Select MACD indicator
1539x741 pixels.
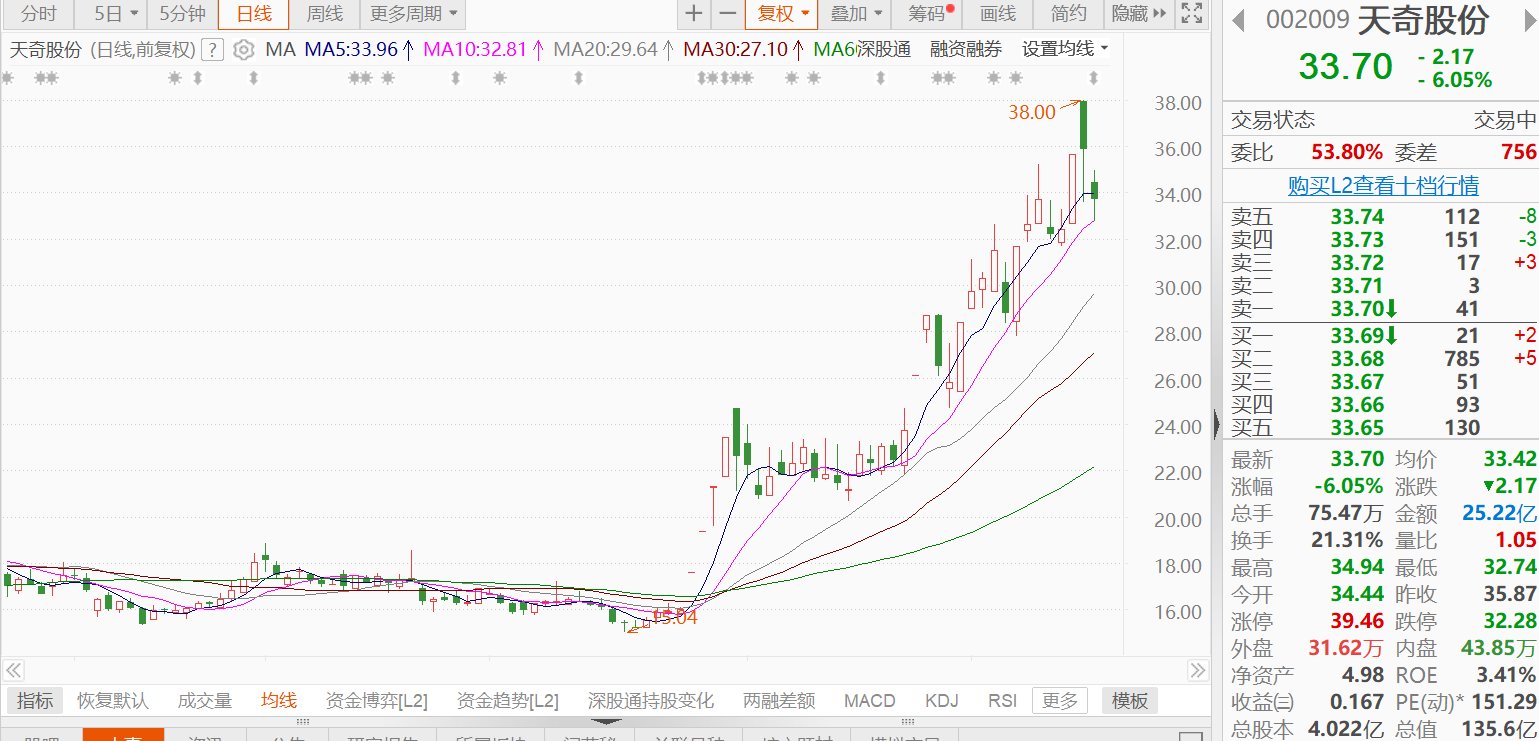point(870,700)
